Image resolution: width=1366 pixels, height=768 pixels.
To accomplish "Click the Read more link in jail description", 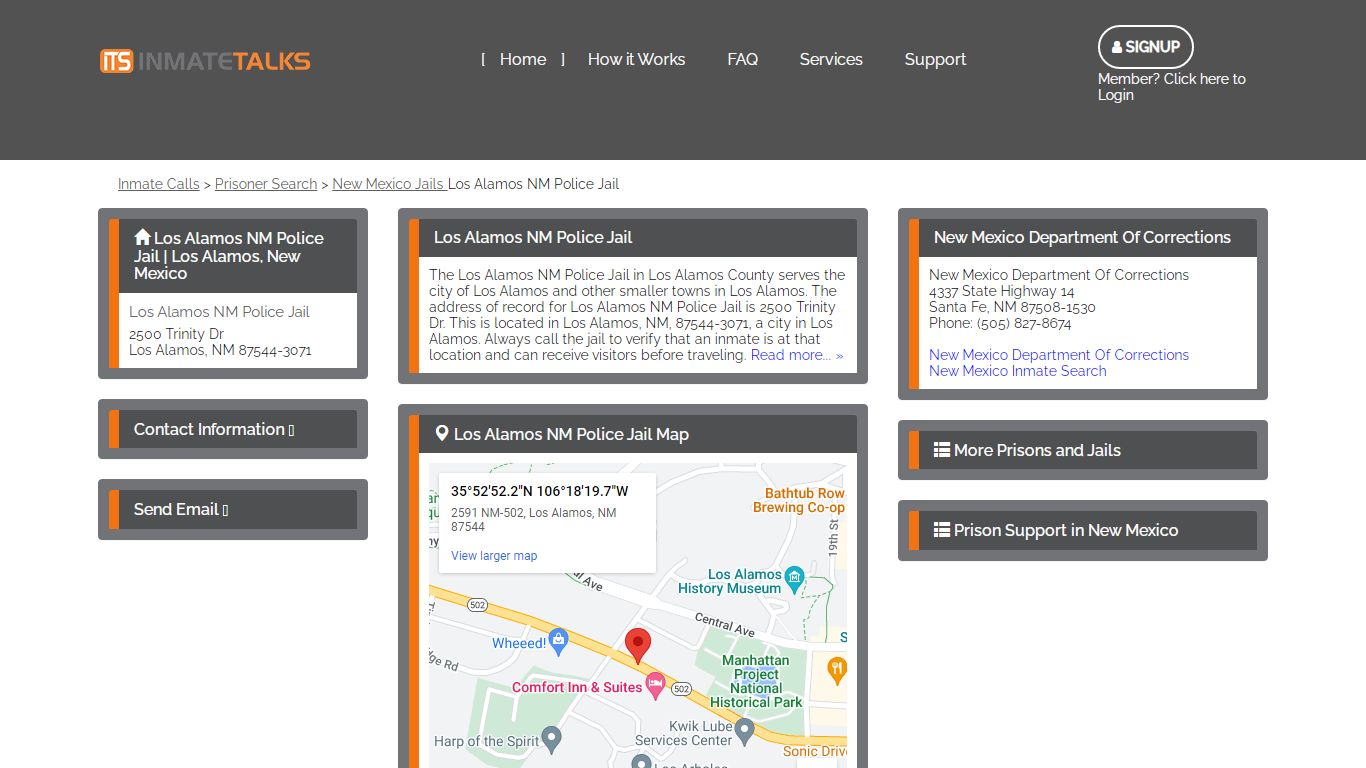I will point(797,355).
